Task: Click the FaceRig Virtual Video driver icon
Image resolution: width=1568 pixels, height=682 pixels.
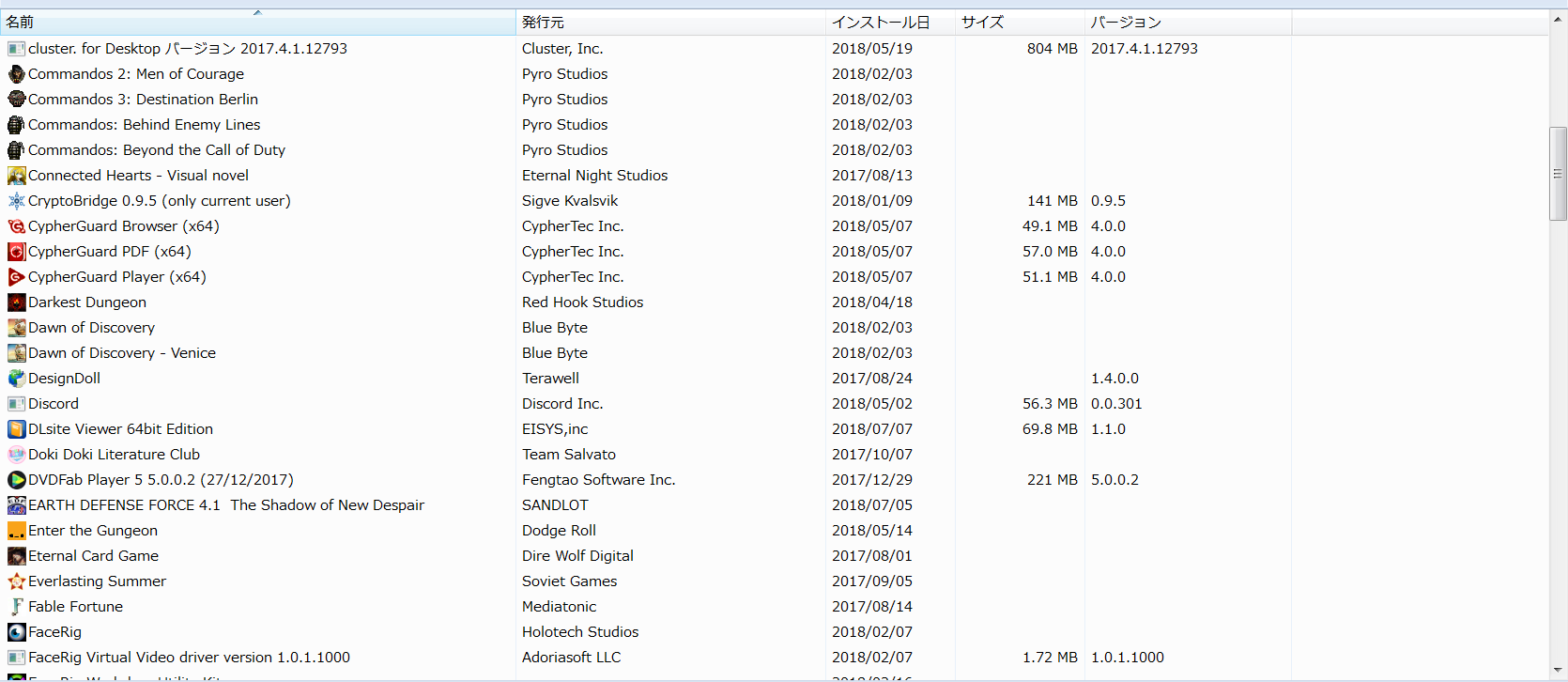Action: point(16,658)
